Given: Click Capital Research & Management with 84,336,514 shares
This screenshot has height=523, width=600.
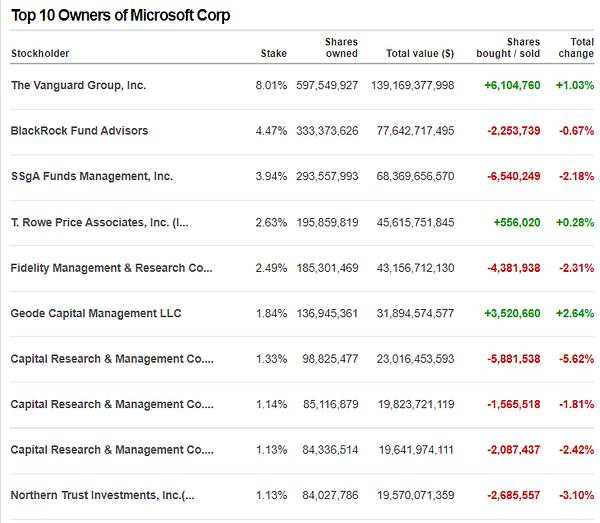Looking at the screenshot, I should pos(112,450).
